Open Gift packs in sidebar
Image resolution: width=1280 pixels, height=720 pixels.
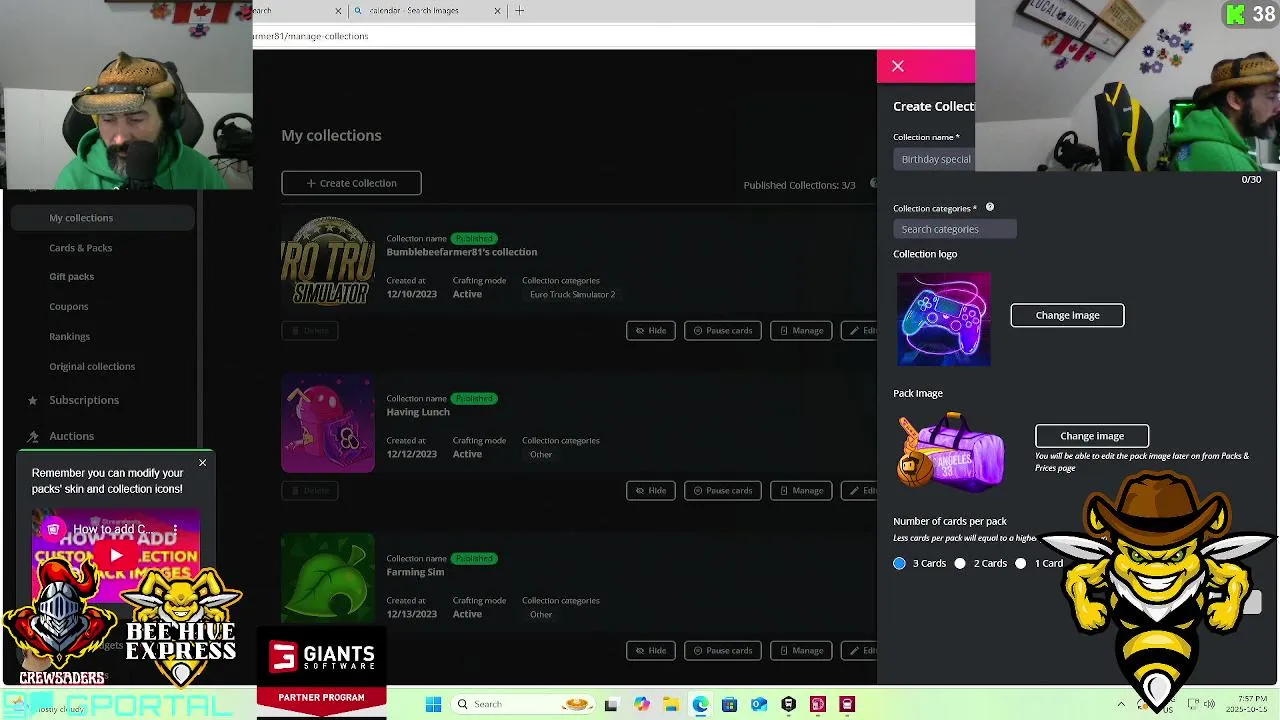click(71, 276)
